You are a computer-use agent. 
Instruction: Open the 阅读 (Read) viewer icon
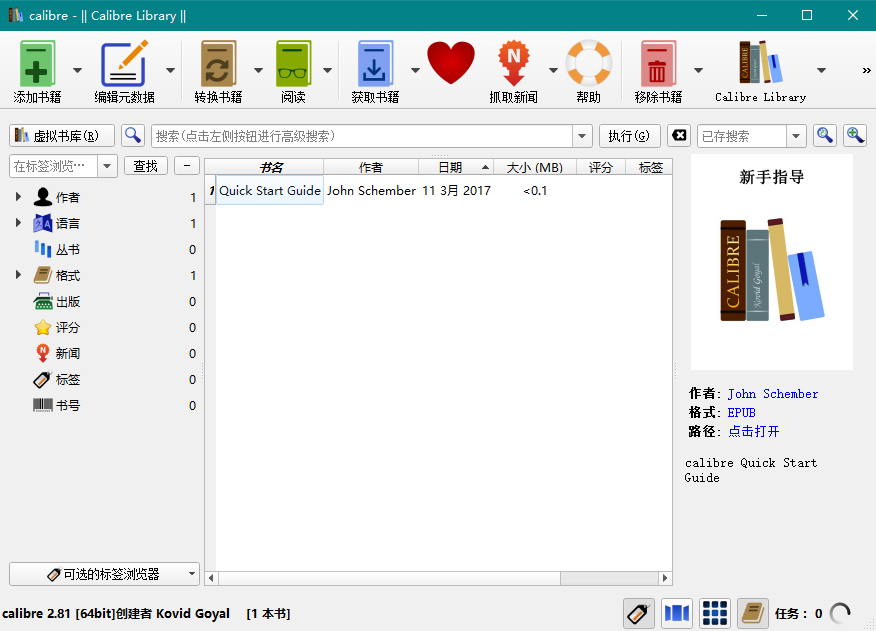[293, 63]
